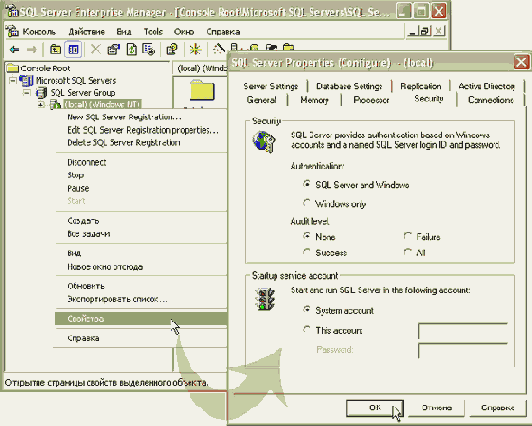Click the (local) server icon in tree
532x426 pixels.
point(55,104)
